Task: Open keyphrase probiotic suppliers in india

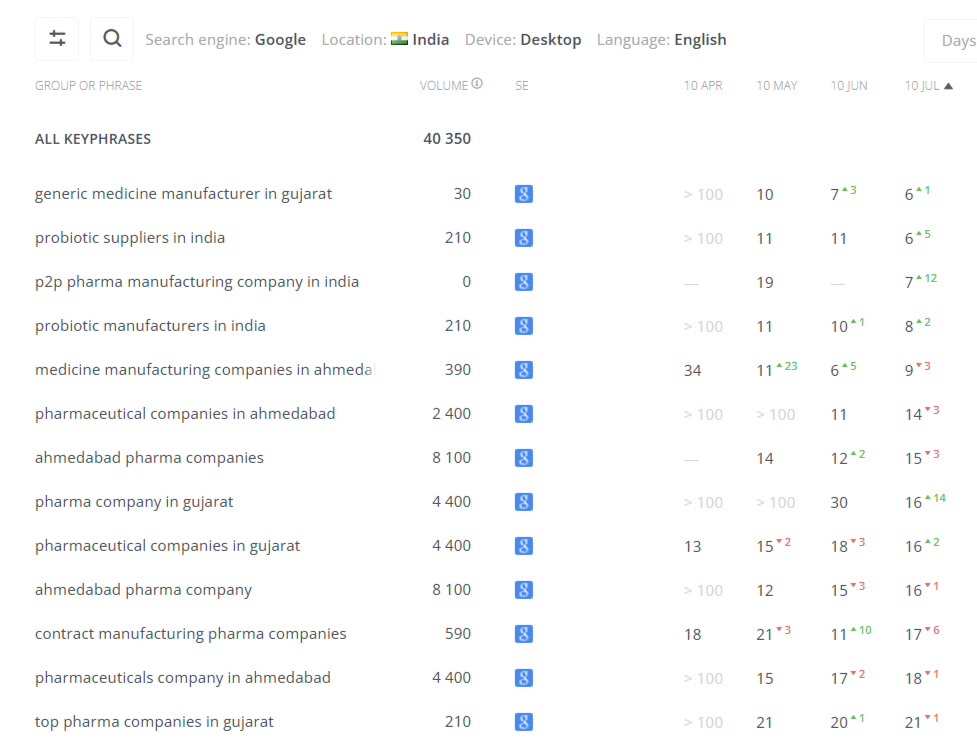Action: click(x=130, y=238)
